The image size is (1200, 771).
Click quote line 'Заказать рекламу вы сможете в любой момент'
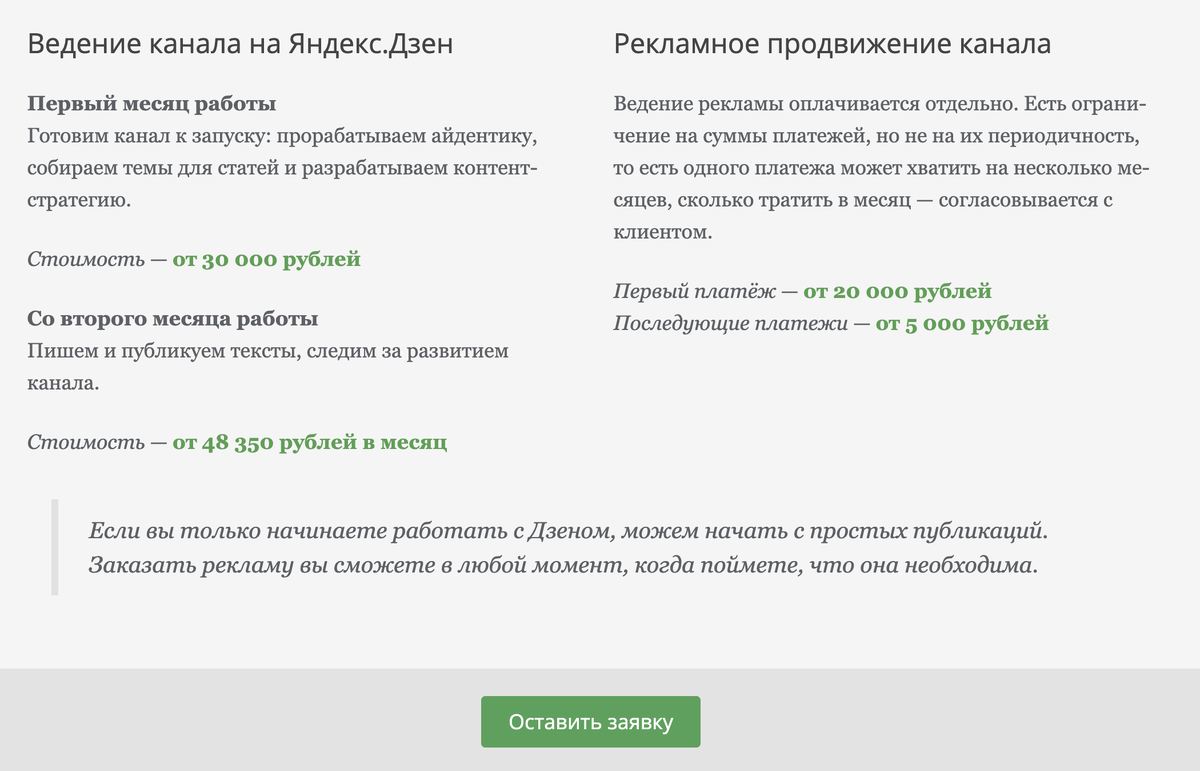[564, 564]
